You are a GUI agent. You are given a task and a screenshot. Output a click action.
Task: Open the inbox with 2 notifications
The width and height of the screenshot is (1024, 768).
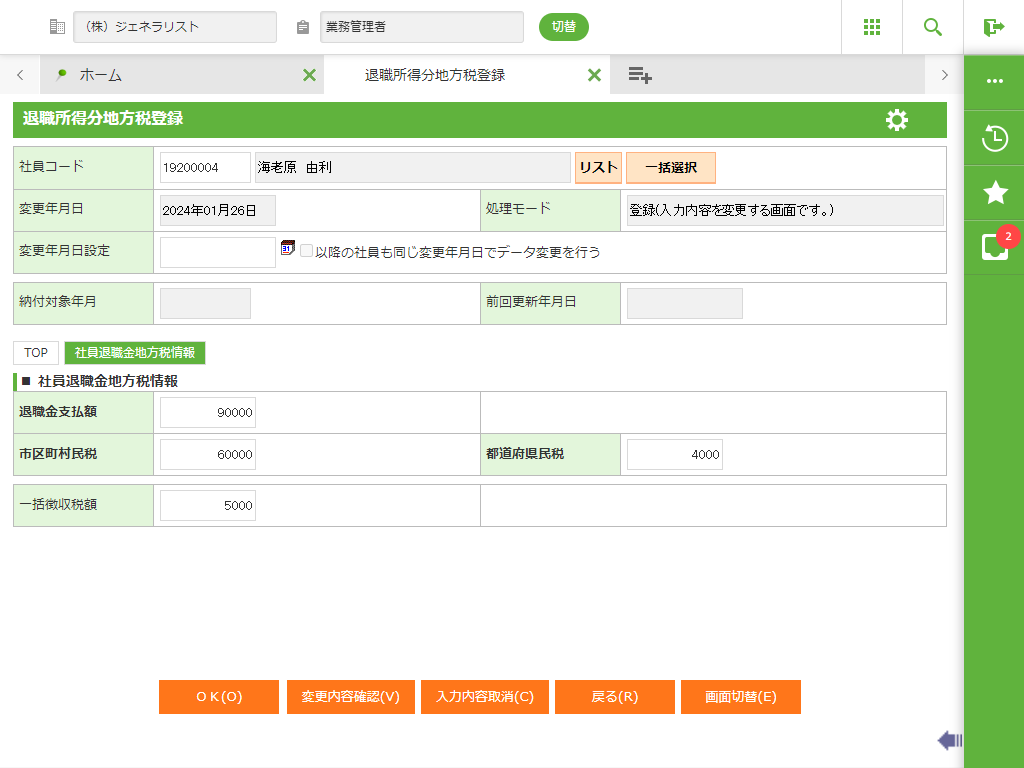tap(994, 247)
